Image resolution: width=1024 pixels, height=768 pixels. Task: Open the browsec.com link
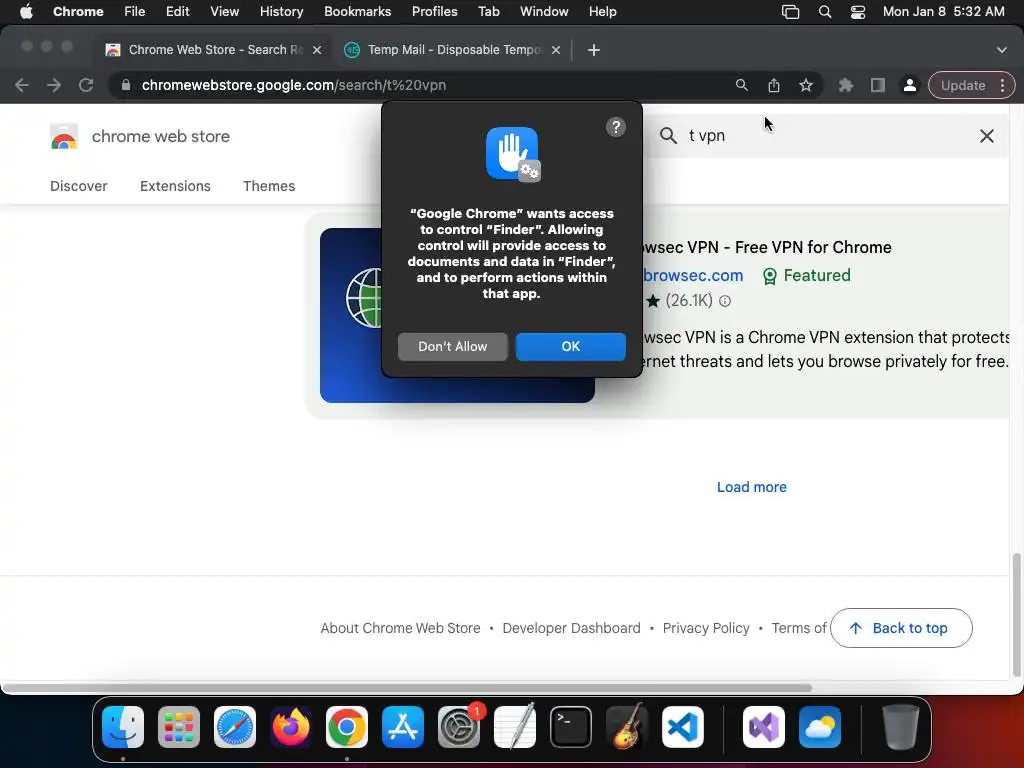(x=693, y=276)
